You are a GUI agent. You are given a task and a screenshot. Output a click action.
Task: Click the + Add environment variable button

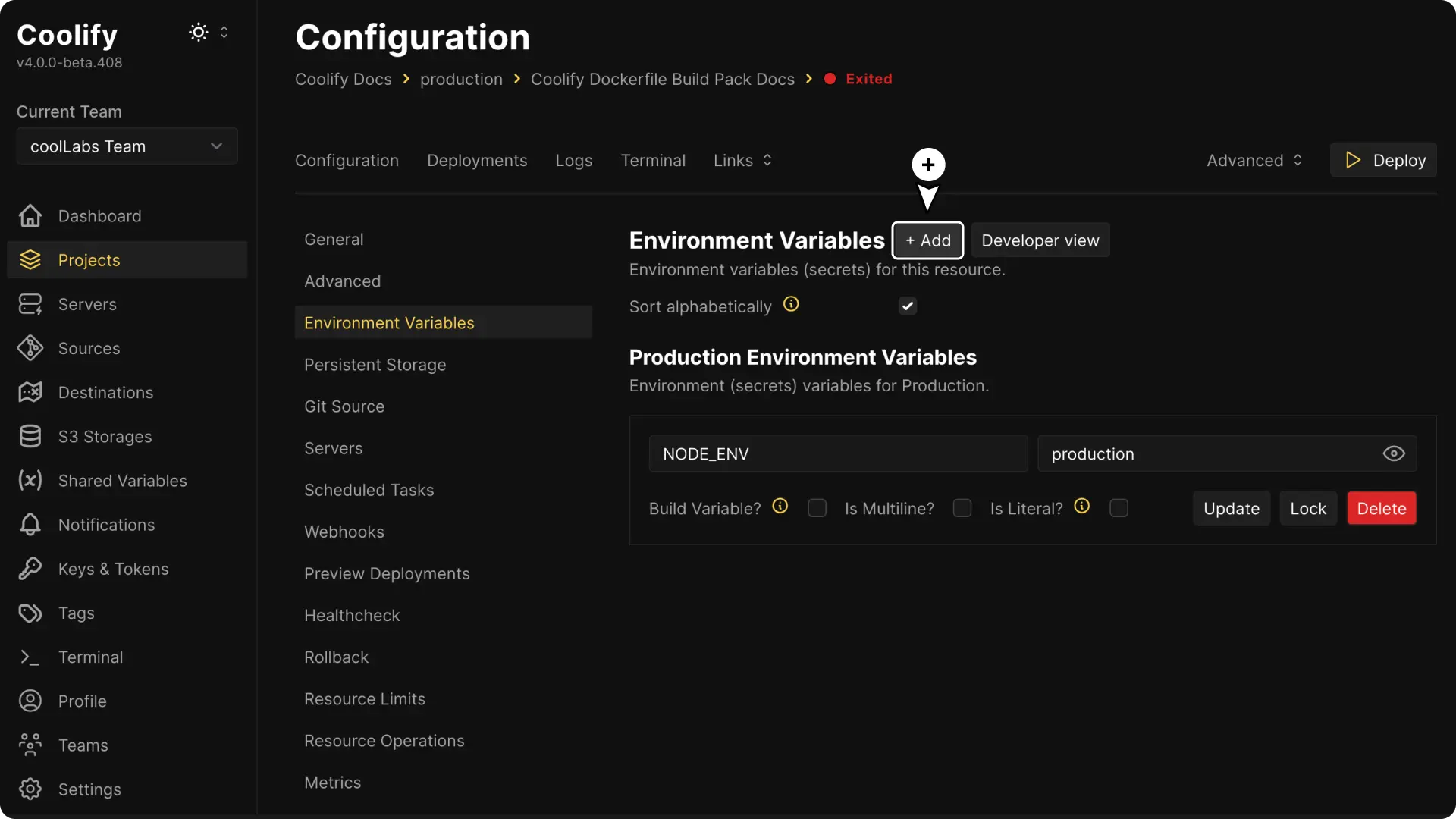[x=927, y=240]
